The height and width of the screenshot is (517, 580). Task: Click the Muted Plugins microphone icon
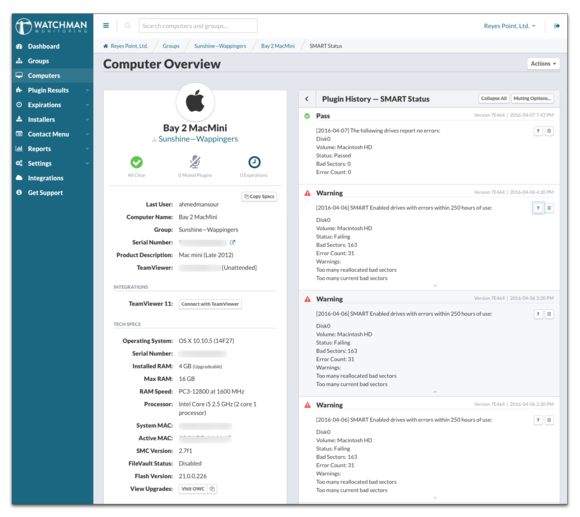tap(195, 162)
